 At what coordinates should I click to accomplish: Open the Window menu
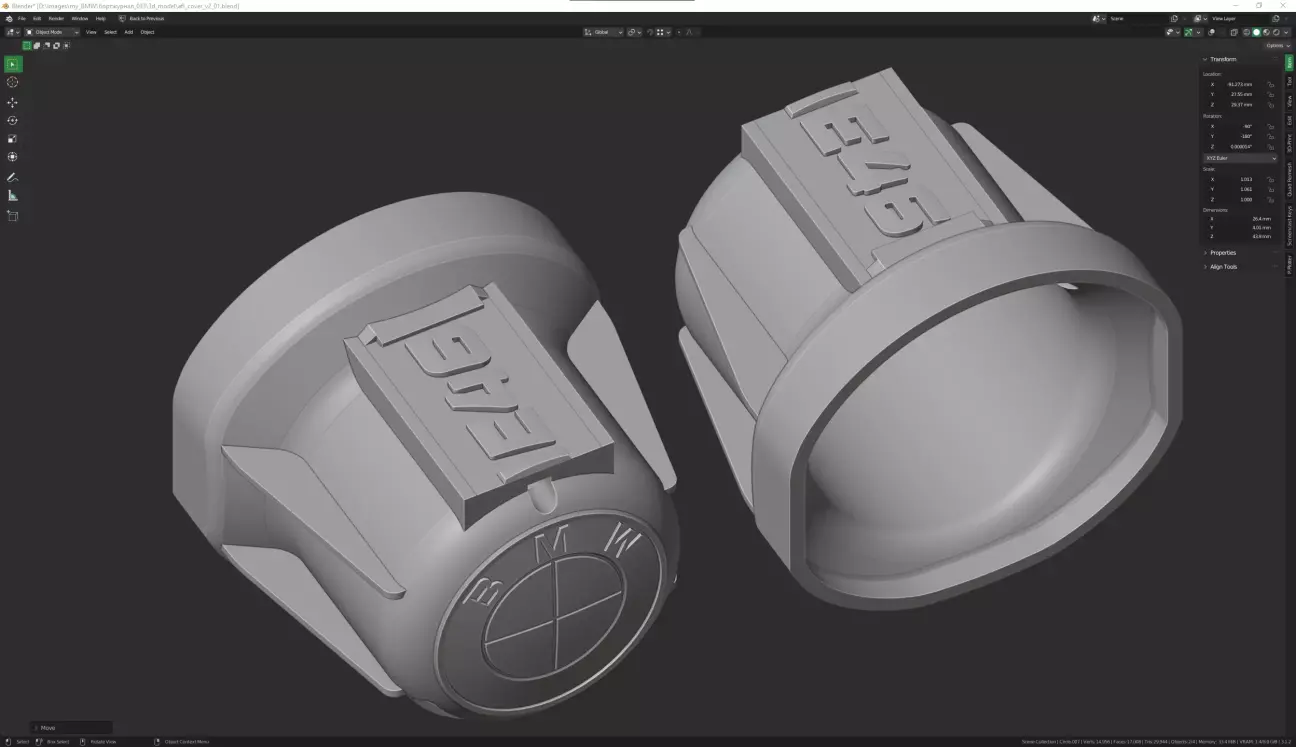79,18
